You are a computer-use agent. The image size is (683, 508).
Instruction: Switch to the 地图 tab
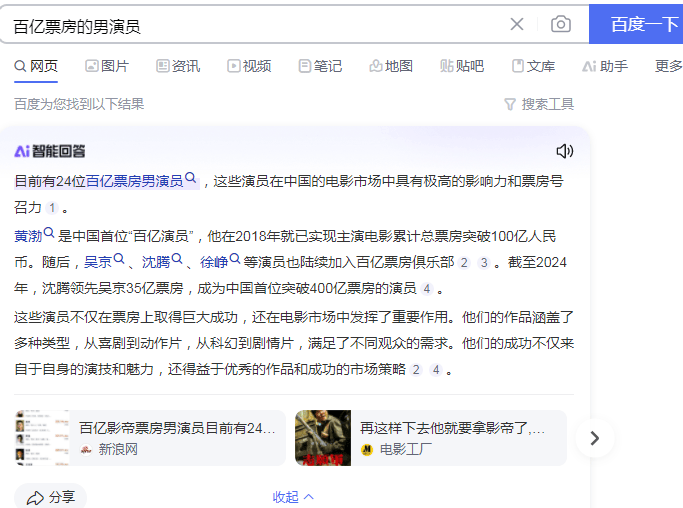[x=391, y=66]
